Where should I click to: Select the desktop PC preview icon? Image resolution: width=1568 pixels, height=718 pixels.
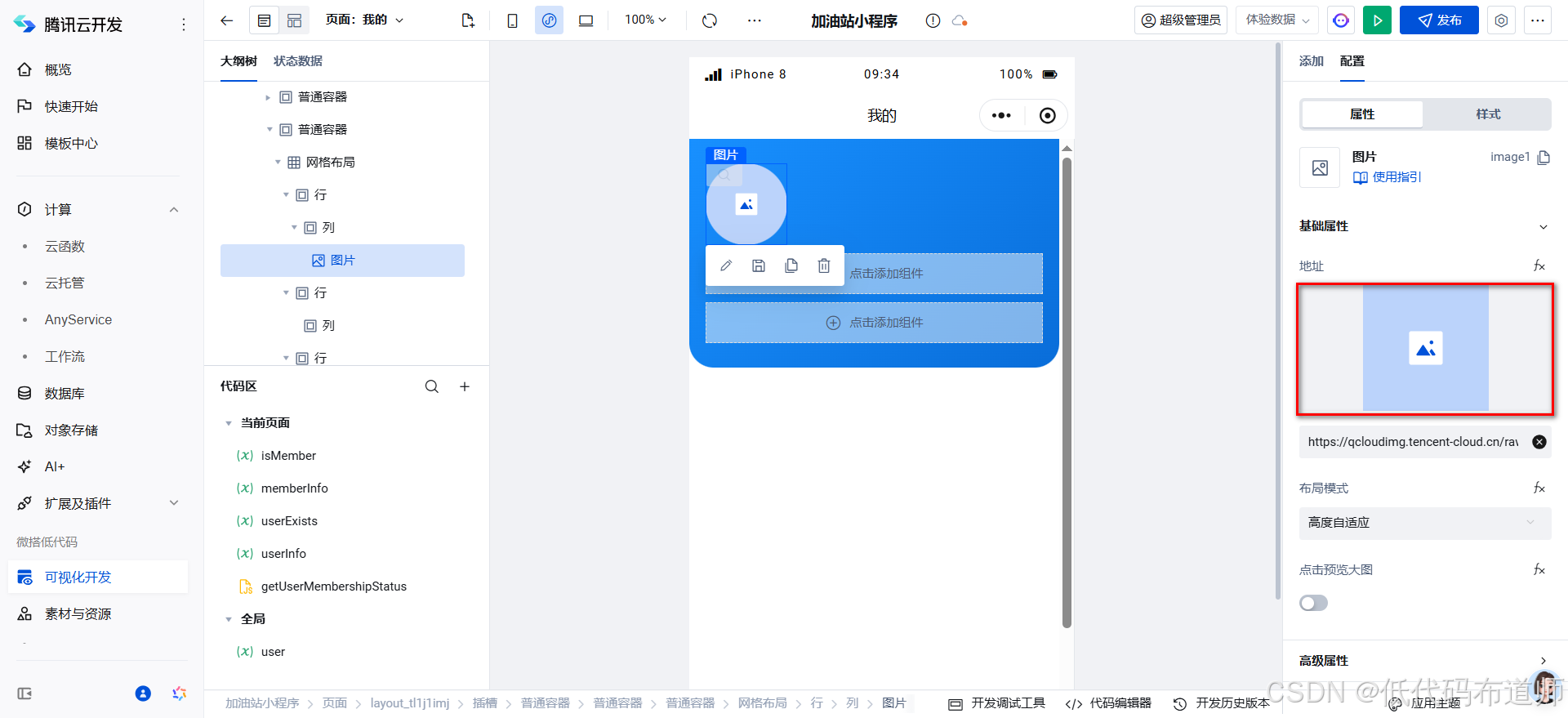(x=586, y=20)
